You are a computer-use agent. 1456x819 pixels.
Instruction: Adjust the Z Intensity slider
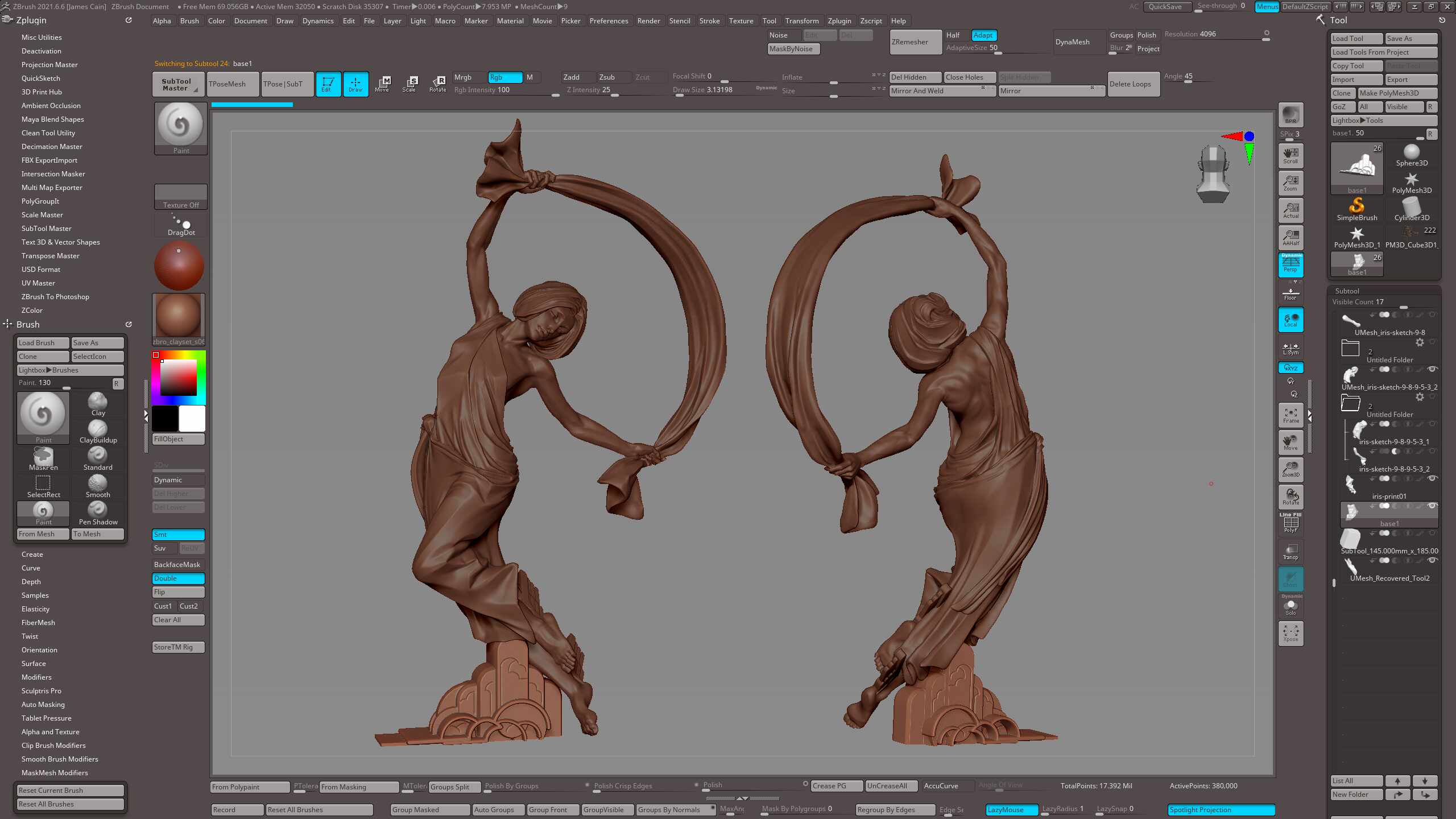point(615,90)
